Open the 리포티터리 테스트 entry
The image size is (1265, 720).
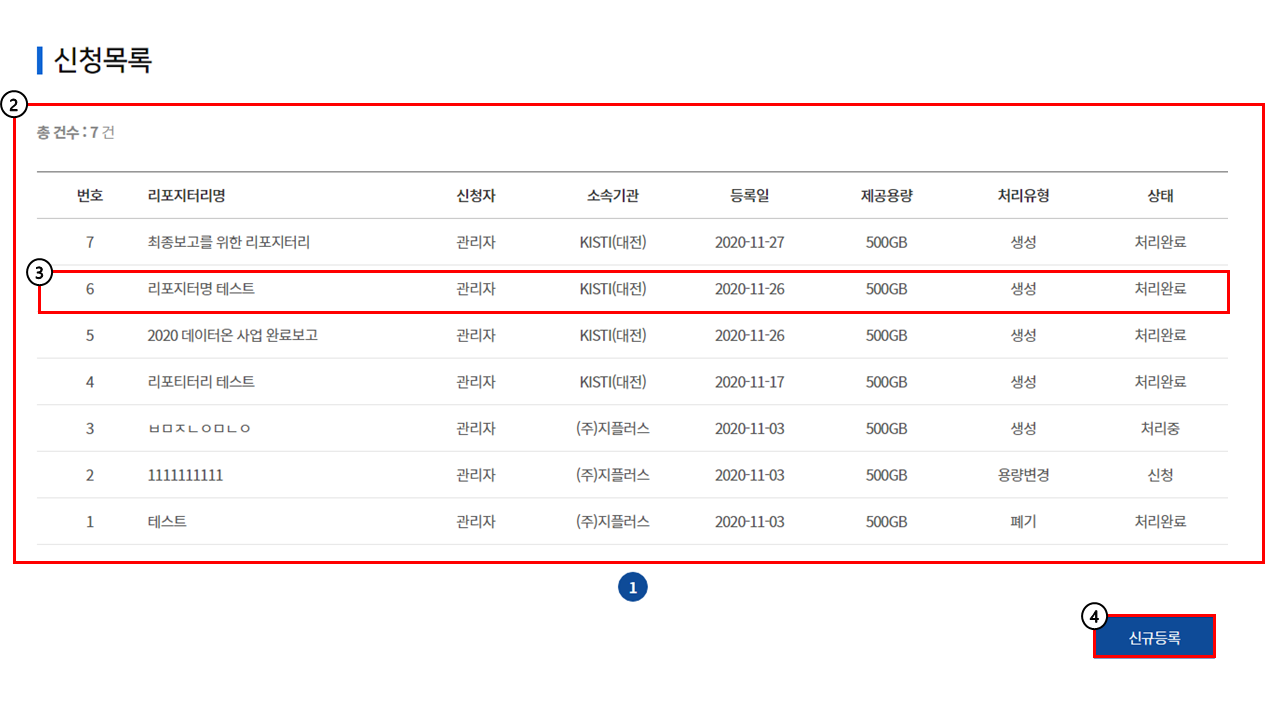[x=200, y=382]
